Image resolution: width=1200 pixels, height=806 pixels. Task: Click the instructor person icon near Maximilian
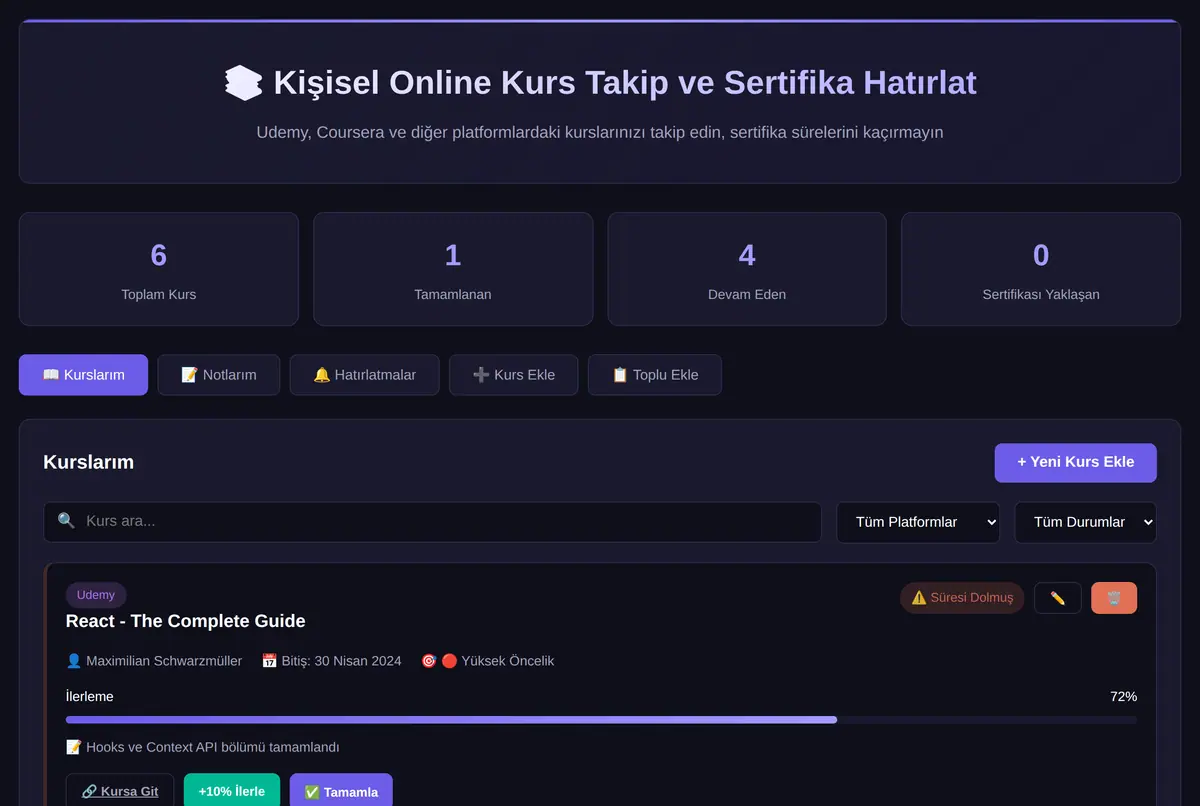(x=74, y=661)
